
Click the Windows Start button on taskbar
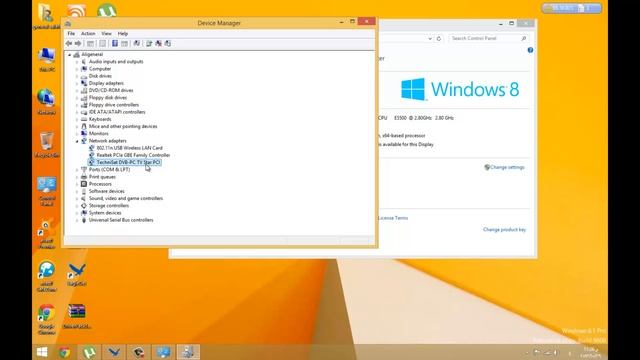[x=42, y=352]
